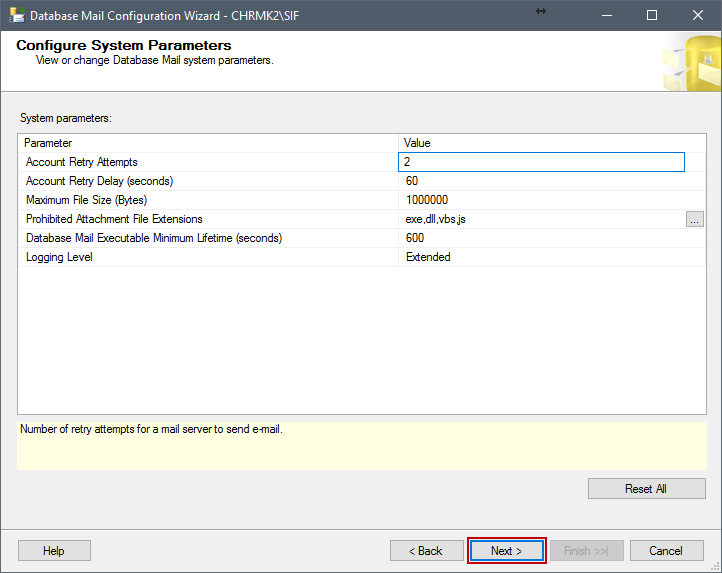
Task: Select the Account Retry Delay value 60
Action: coord(412,181)
